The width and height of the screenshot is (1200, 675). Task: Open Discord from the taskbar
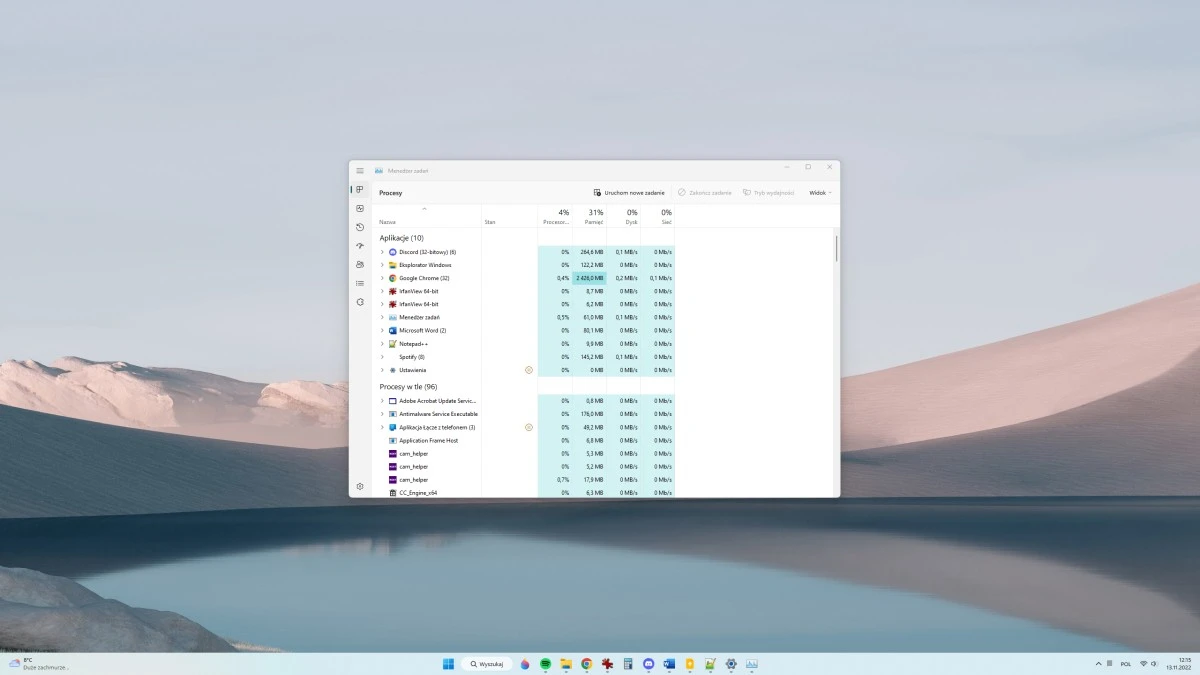648,663
